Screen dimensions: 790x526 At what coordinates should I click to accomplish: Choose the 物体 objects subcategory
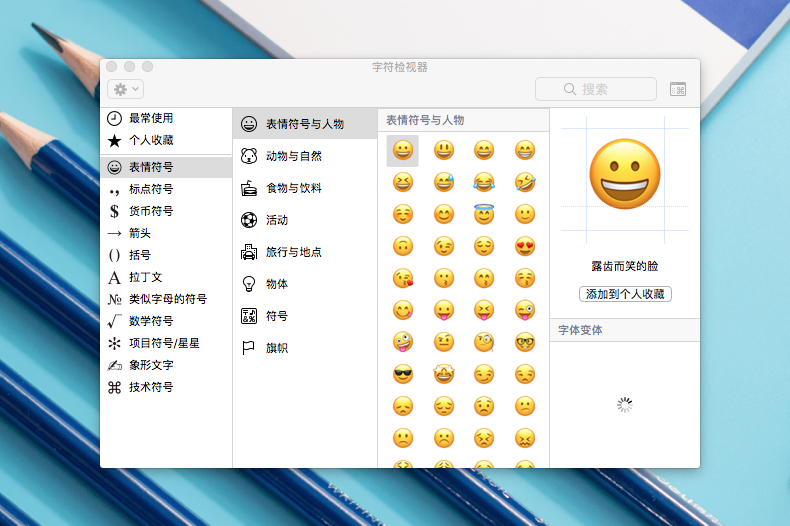click(305, 284)
